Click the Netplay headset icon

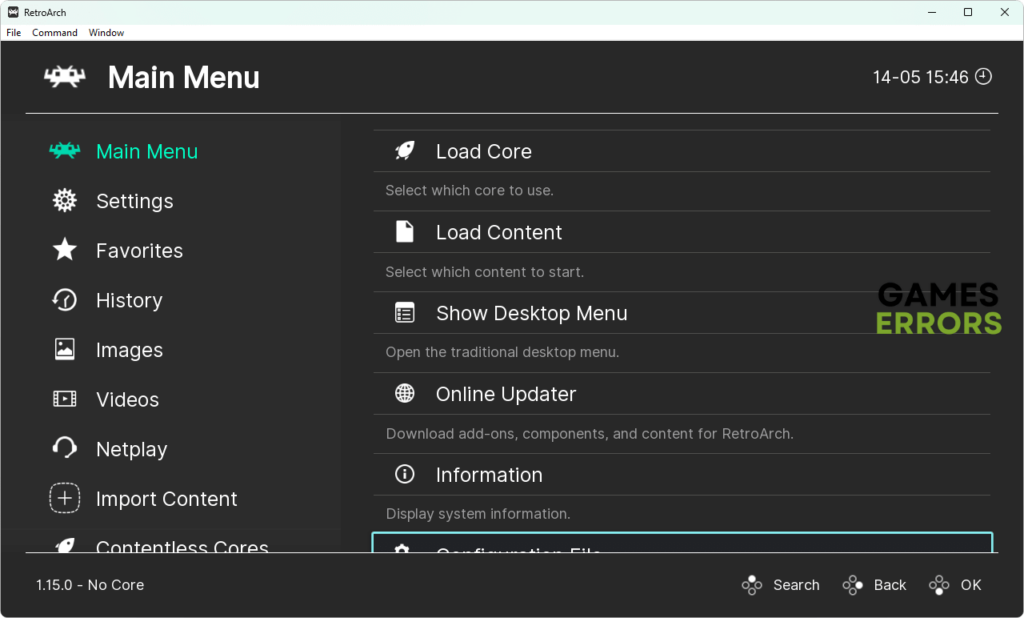pos(65,449)
